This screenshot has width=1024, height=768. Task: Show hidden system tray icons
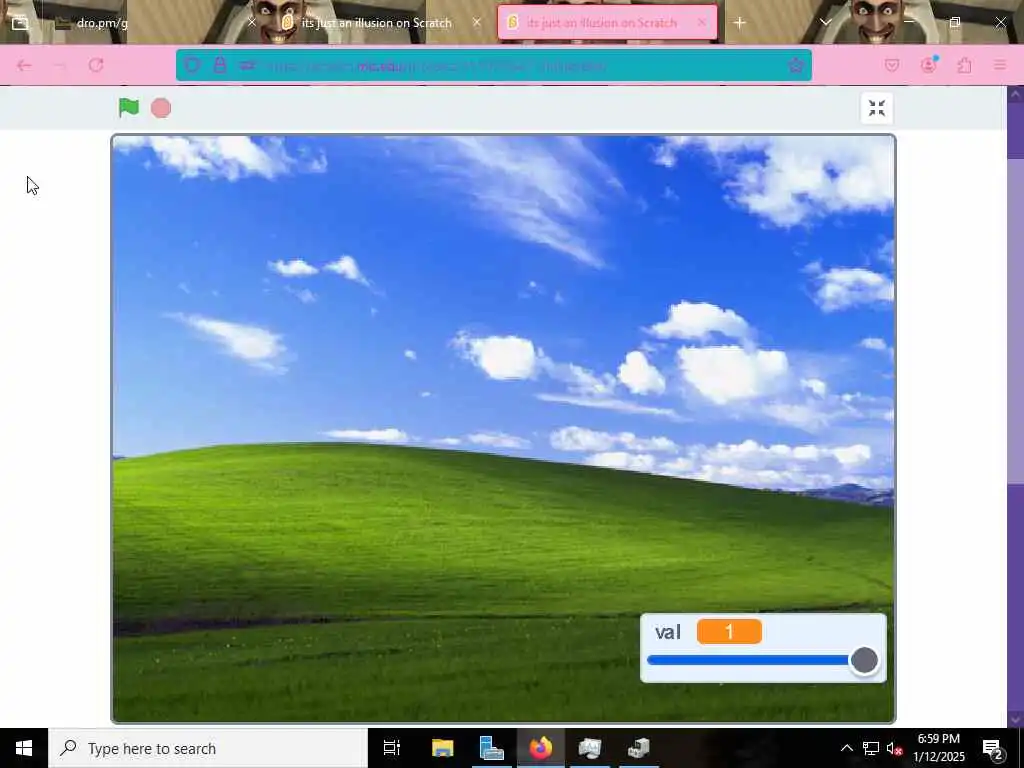846,748
